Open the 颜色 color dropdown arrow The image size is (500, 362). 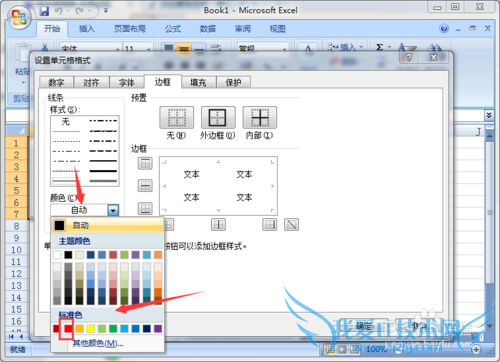click(113, 210)
